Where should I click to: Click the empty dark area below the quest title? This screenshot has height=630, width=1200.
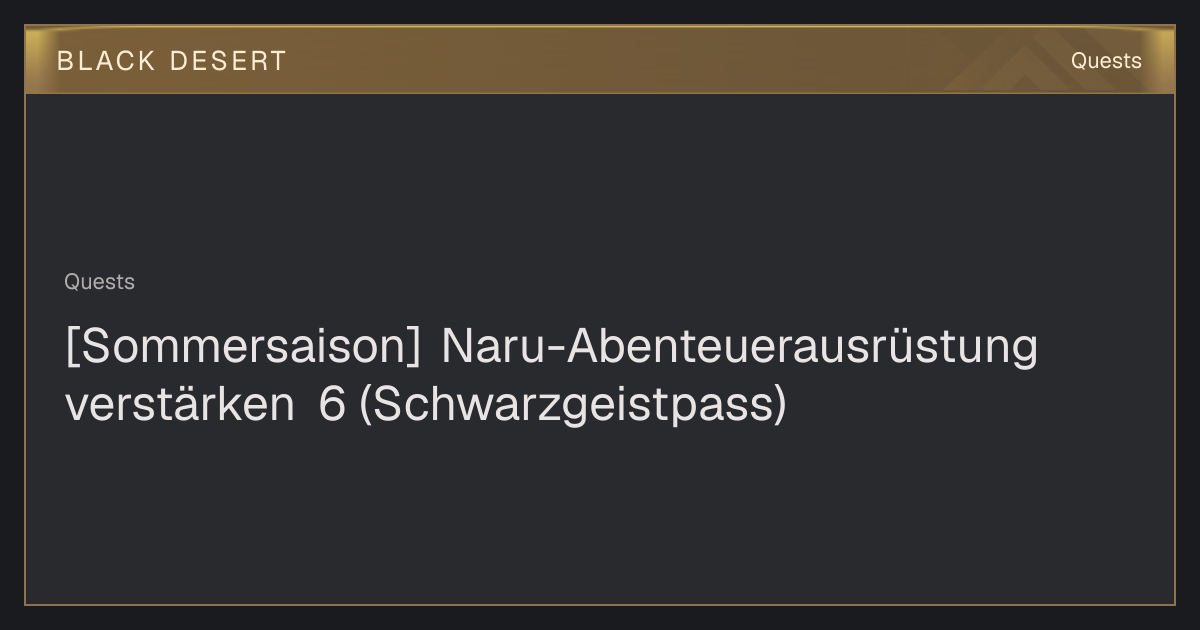(600, 515)
